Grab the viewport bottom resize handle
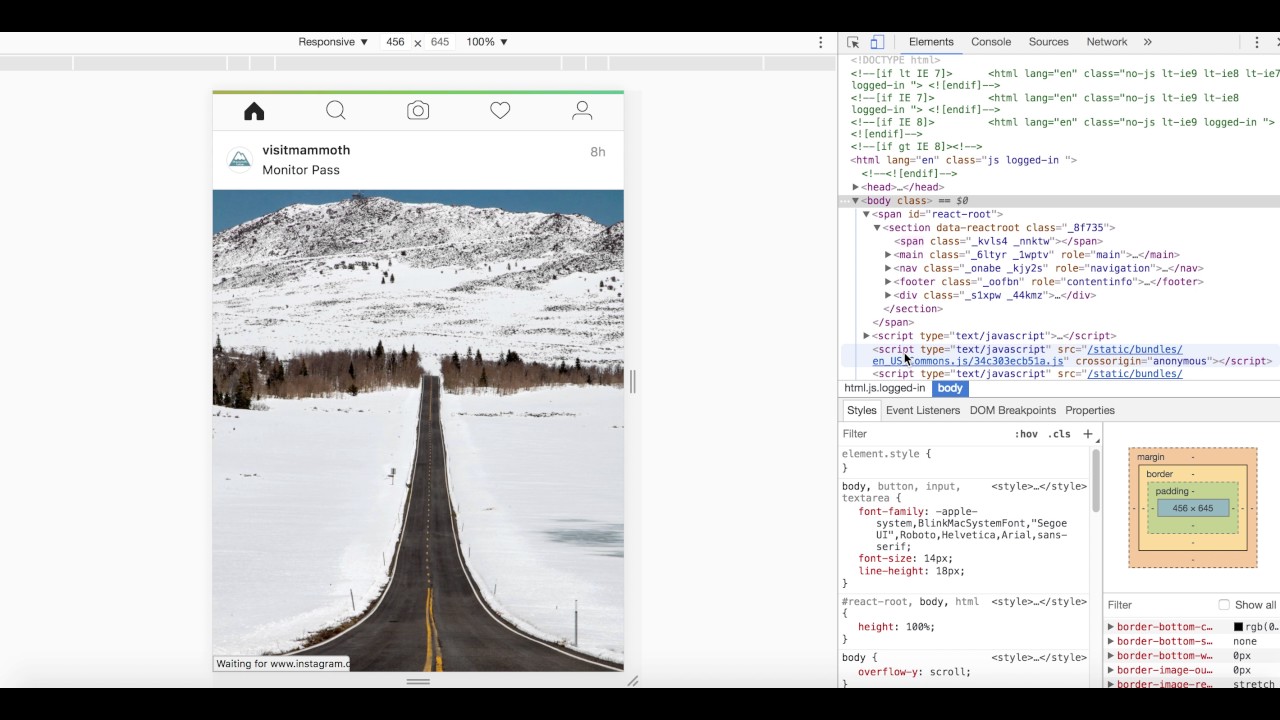The width and height of the screenshot is (1280, 720). click(x=418, y=681)
